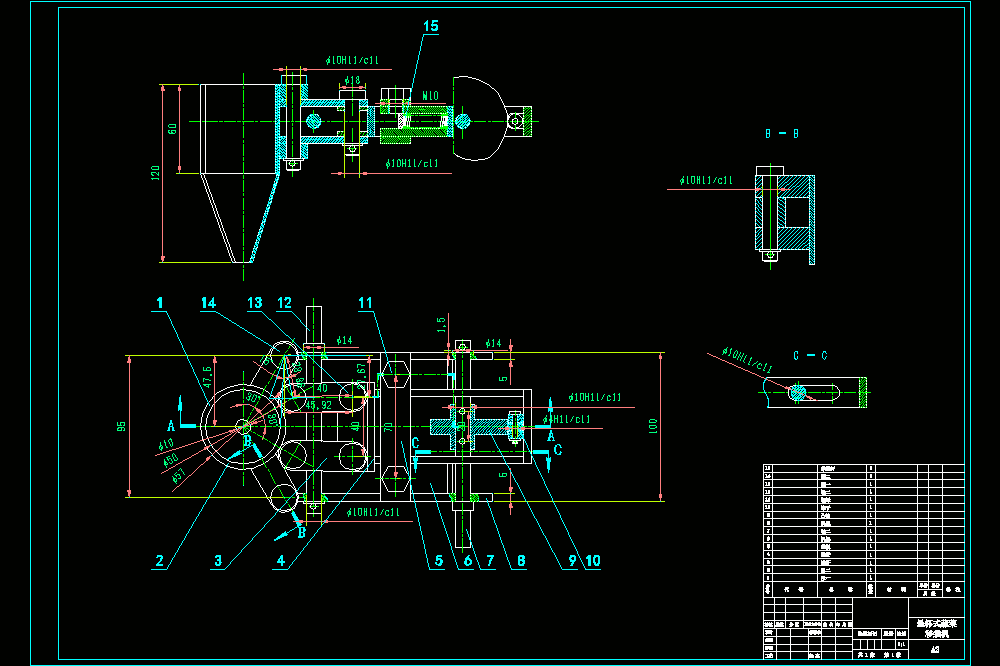Select the B – B section view label
The image size is (1000, 666).
point(782,134)
